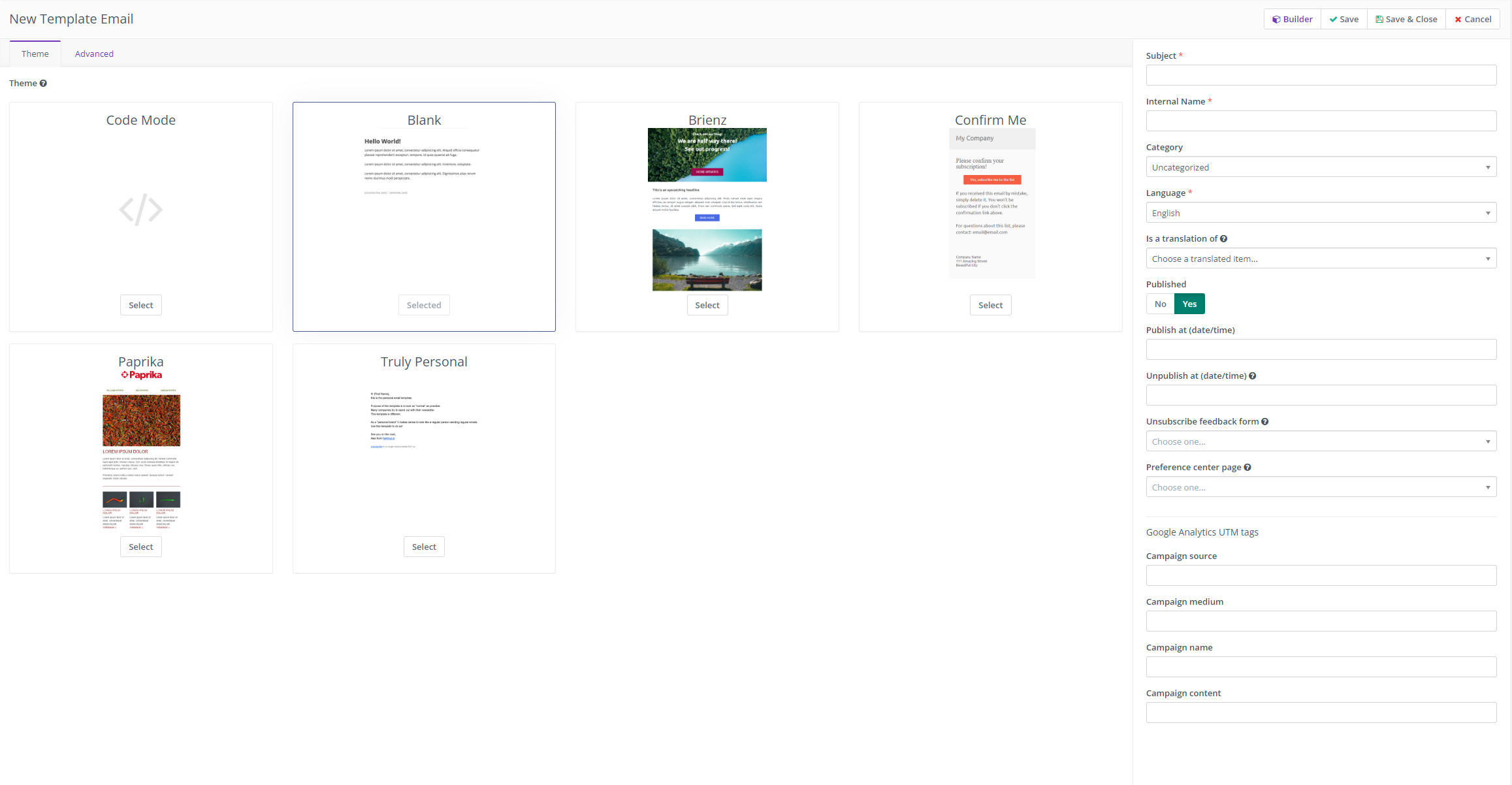Click help icon for Unsubscribe feedback form
The height and width of the screenshot is (785, 1512).
tap(1264, 422)
